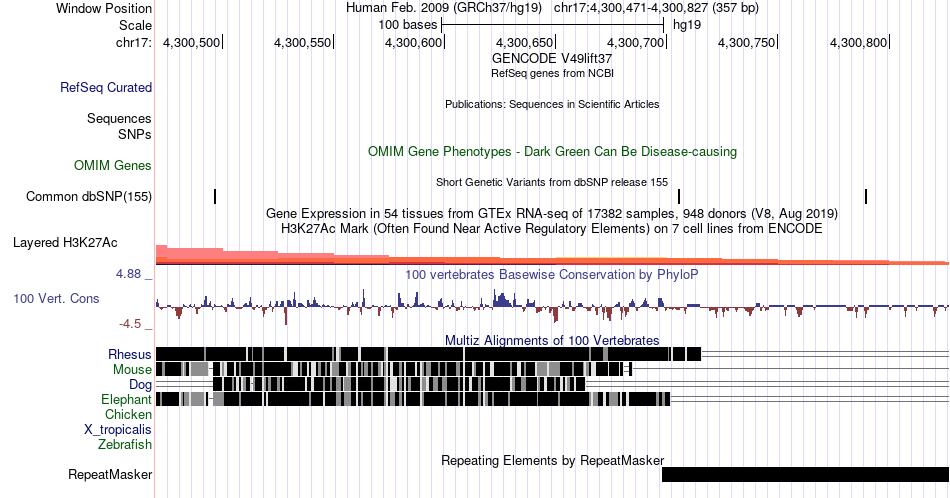
Task: Select the Mouse alignment row label
Action: tap(132, 370)
